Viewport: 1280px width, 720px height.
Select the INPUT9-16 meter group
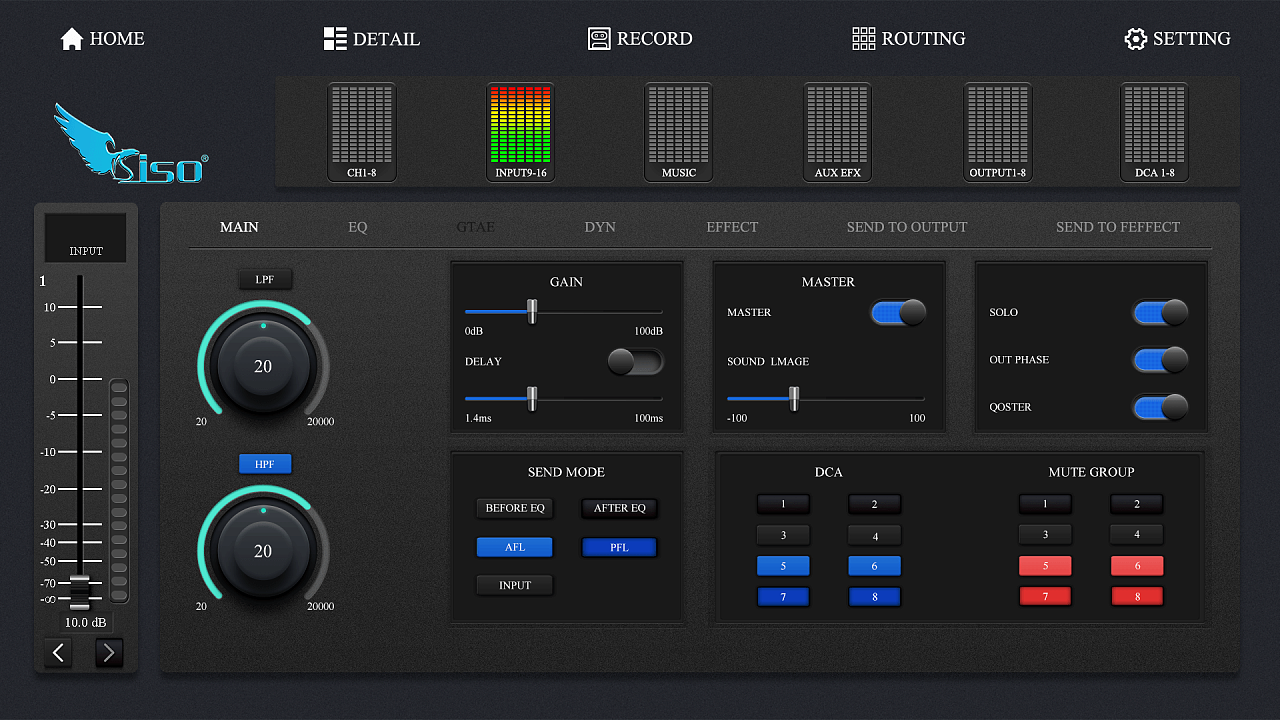pyautogui.click(x=520, y=132)
